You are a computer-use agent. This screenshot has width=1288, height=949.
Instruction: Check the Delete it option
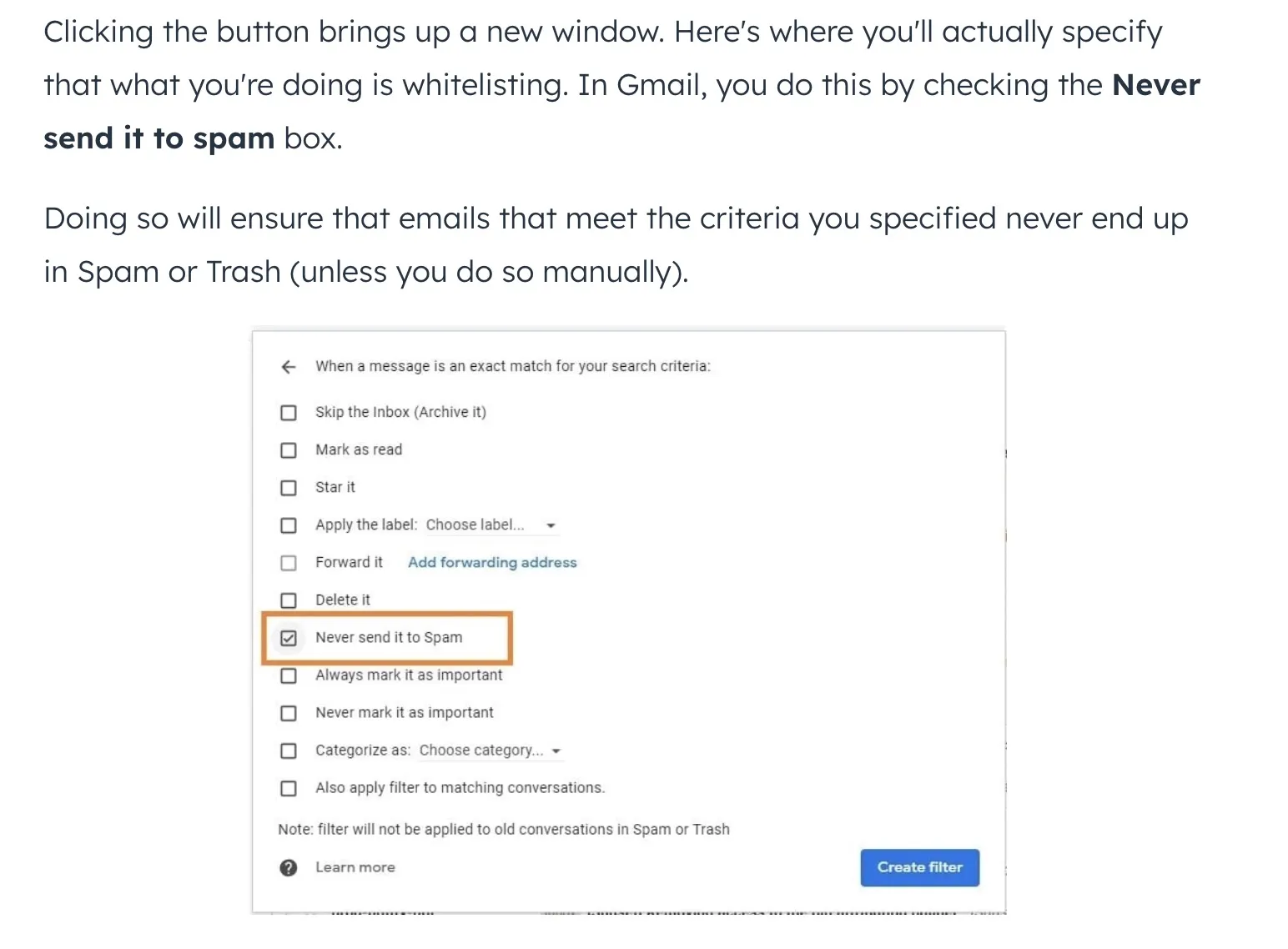pos(289,600)
